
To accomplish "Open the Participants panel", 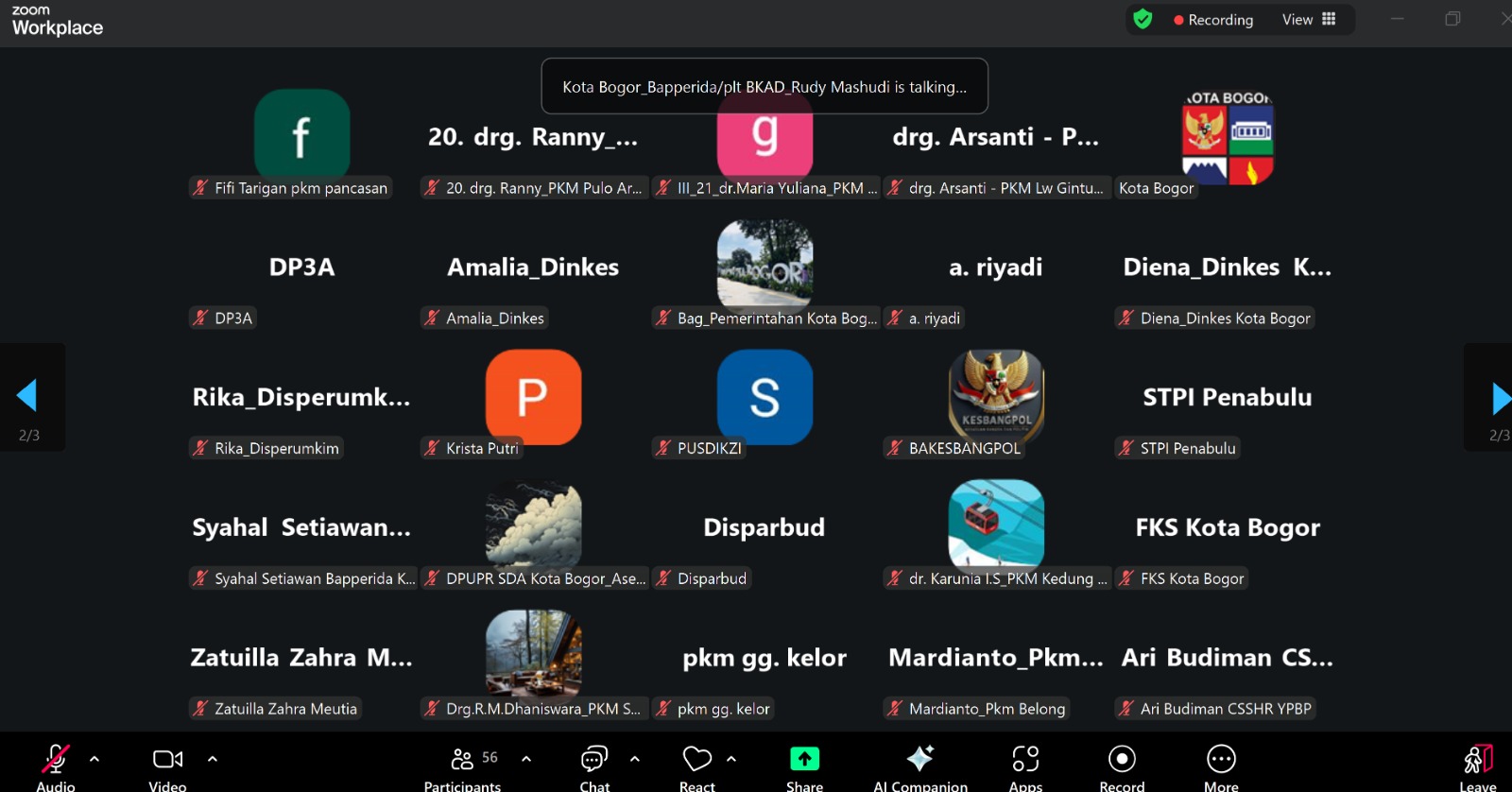I will pyautogui.click(x=462, y=760).
